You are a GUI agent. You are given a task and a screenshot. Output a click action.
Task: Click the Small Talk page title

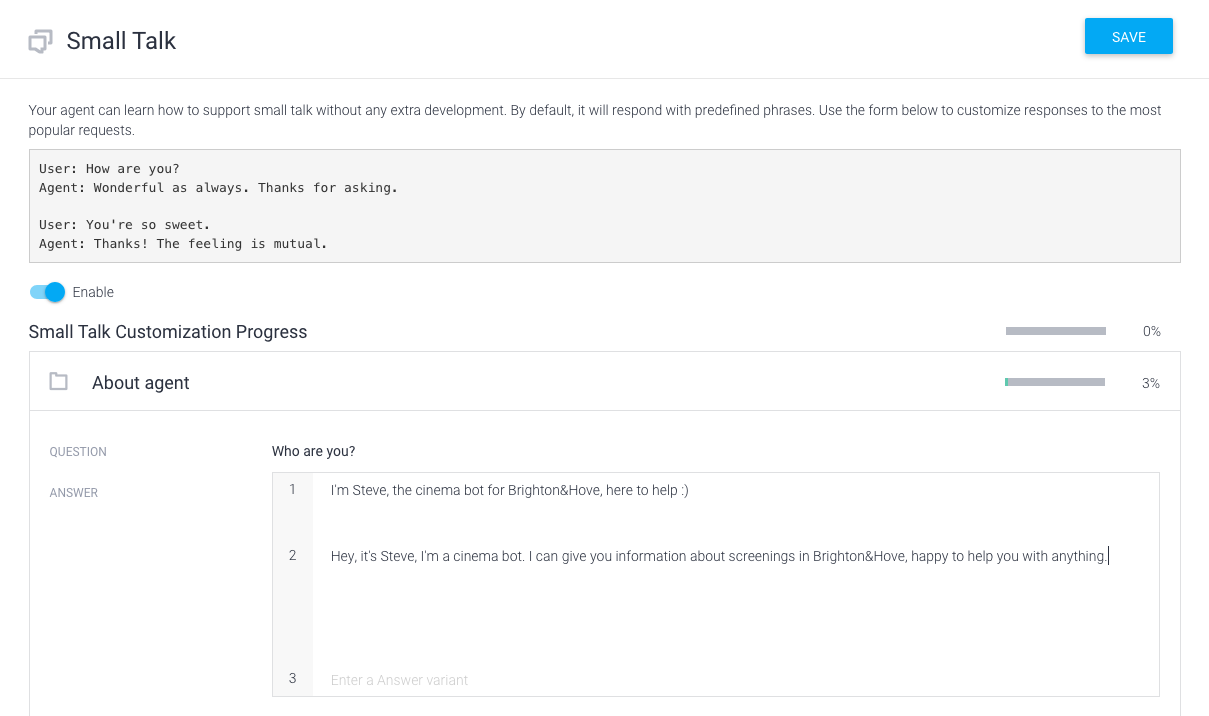[121, 41]
